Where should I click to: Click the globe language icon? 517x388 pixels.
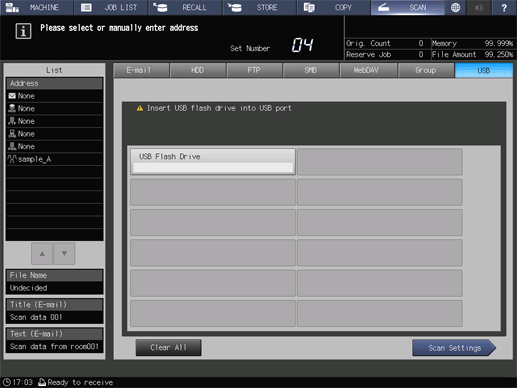pos(455,8)
